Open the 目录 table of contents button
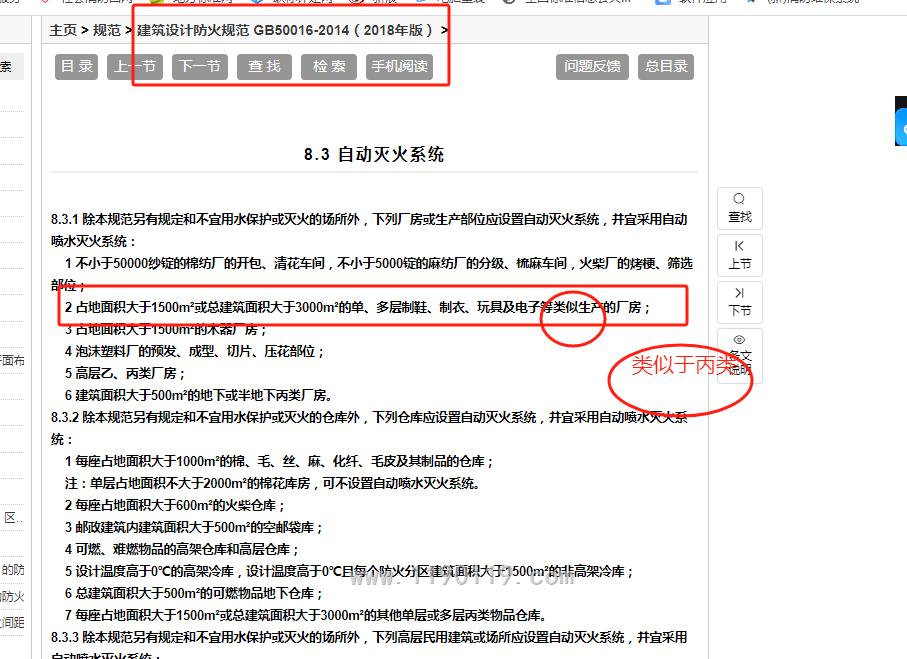 [76, 67]
